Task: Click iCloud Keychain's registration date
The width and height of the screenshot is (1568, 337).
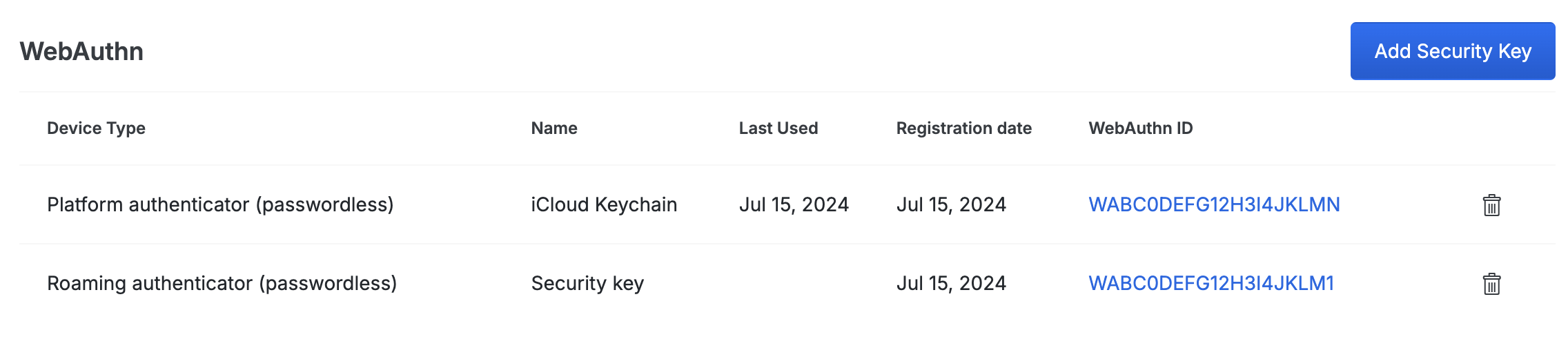Action: tap(951, 204)
